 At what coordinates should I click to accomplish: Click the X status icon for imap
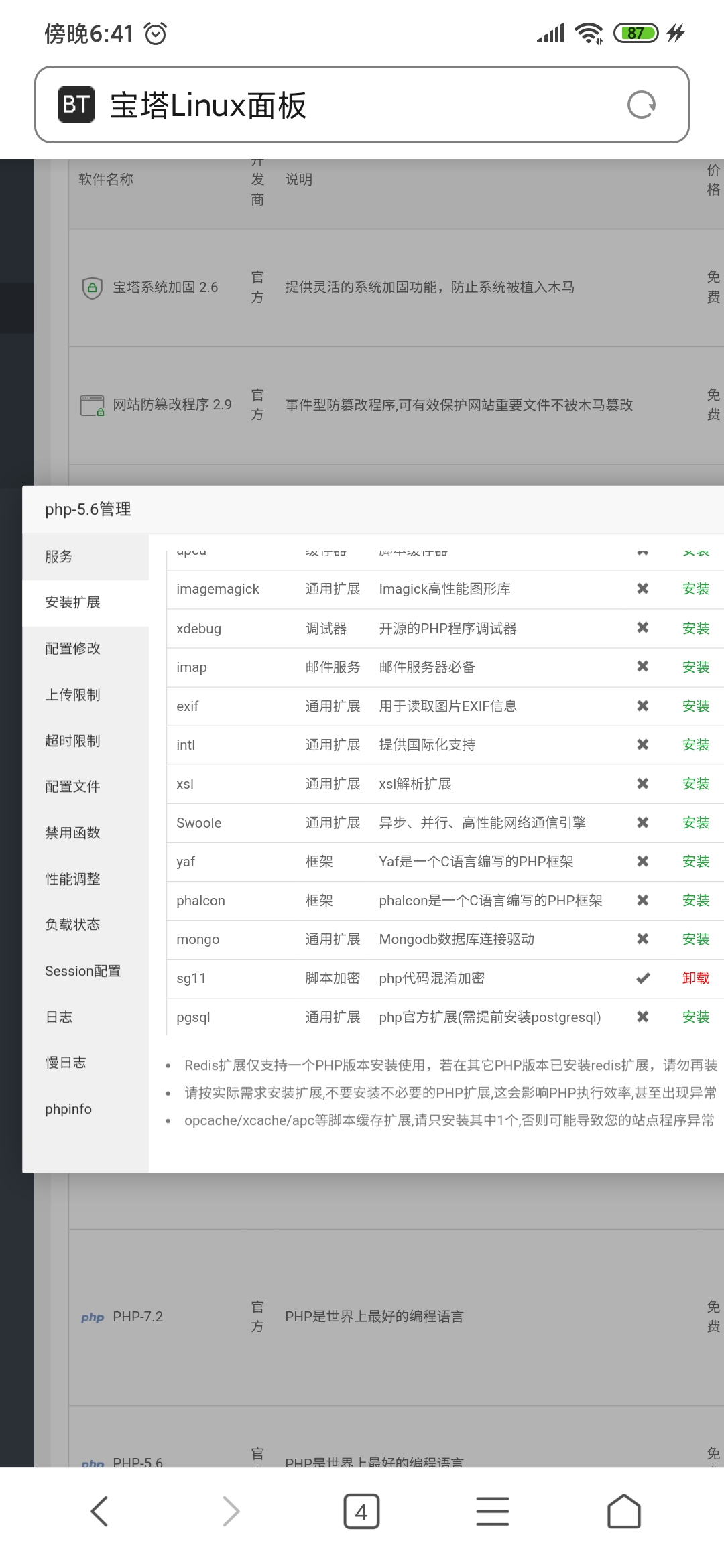642,666
